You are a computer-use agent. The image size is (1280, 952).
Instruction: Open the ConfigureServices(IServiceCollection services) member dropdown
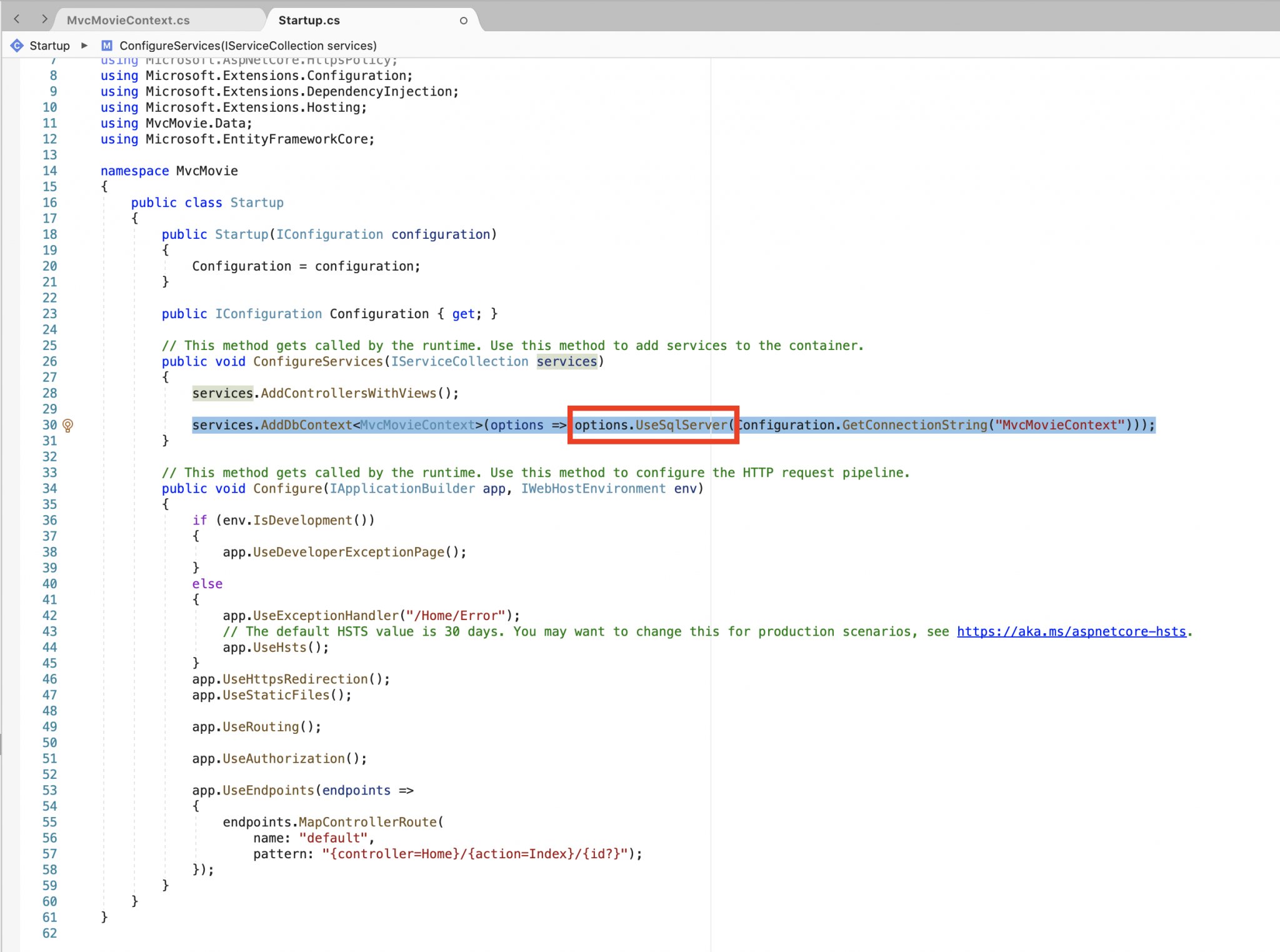point(247,46)
